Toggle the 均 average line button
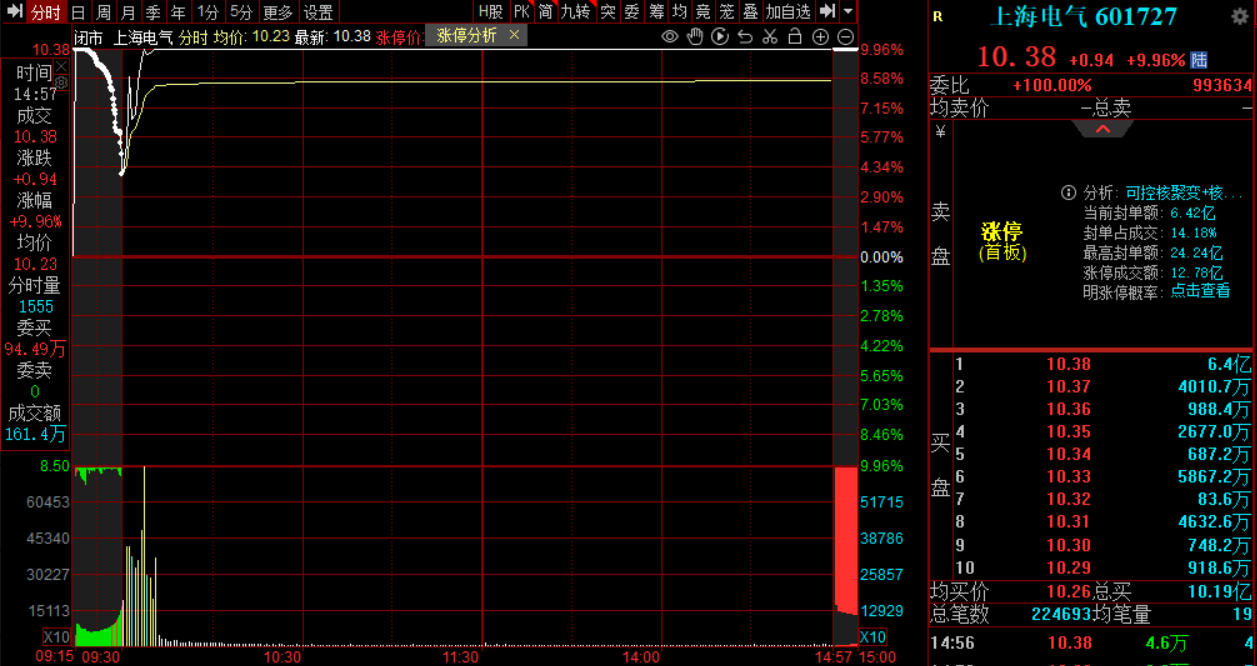Image resolution: width=1257 pixels, height=666 pixels. click(680, 12)
